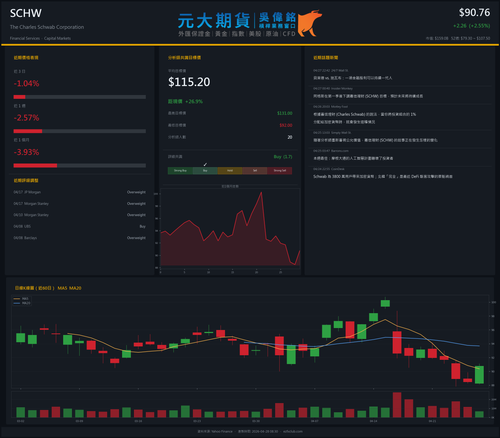Click the $115.20 average target price
This screenshot has height=438, width=500.
click(x=189, y=82)
